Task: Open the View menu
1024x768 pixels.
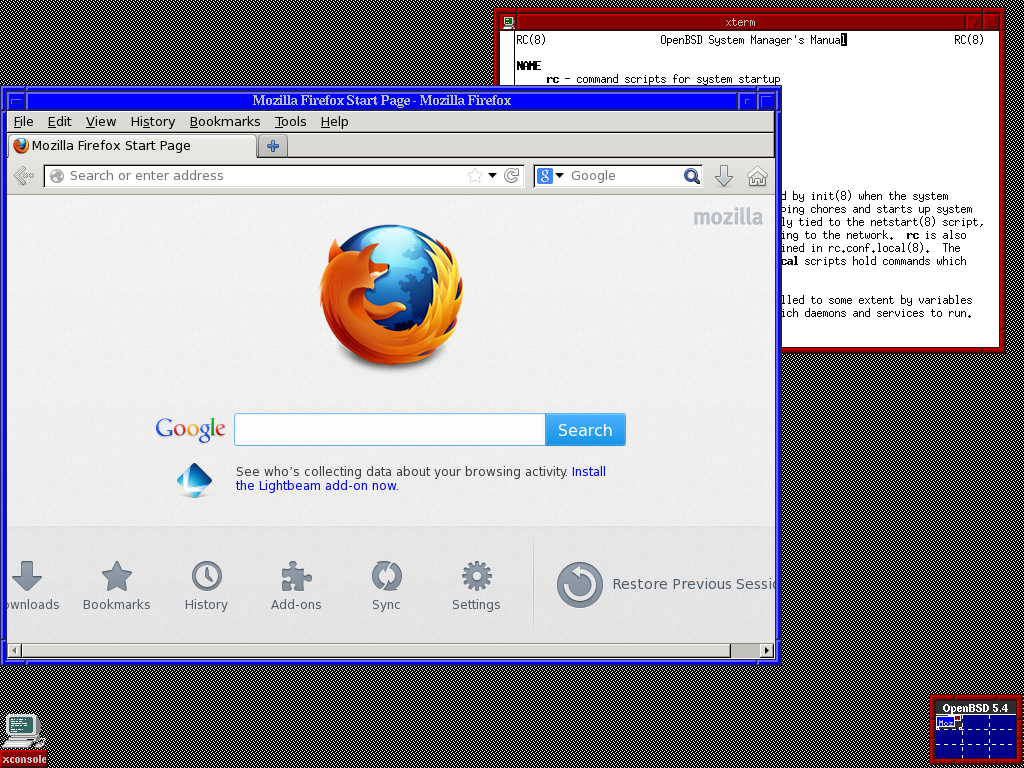Action: 101,121
